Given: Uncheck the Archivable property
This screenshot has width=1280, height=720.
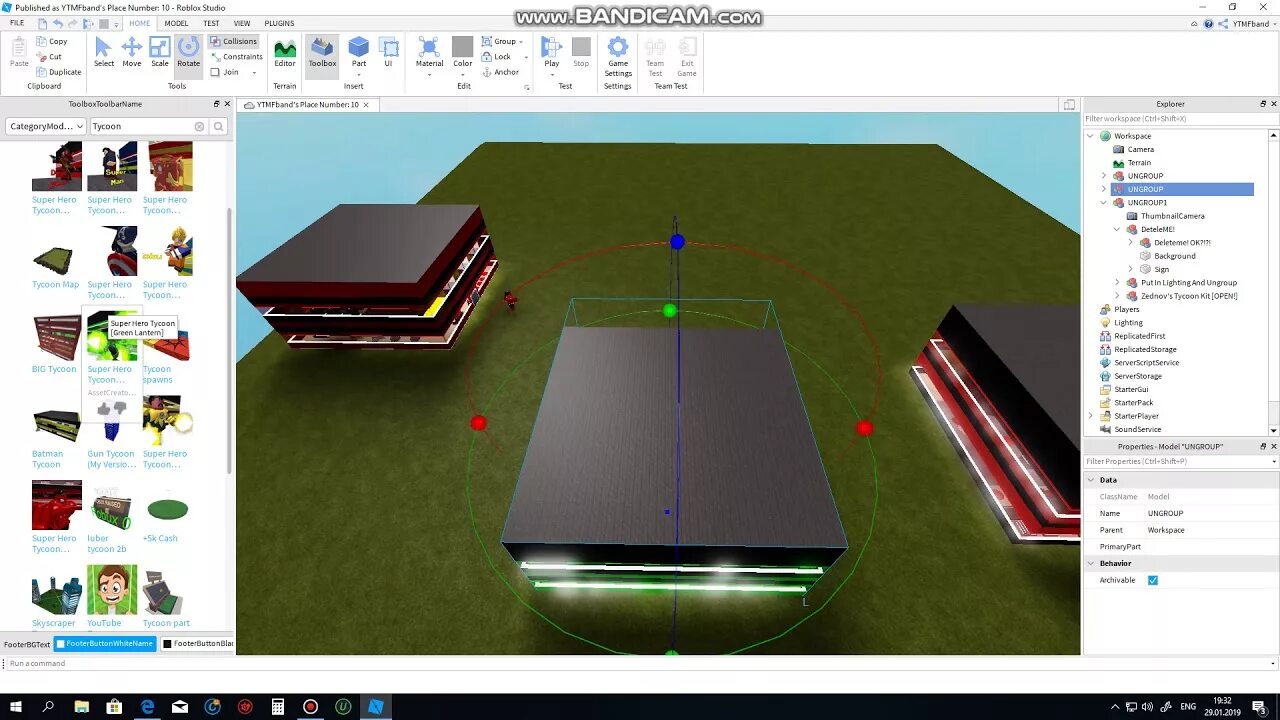Looking at the screenshot, I should click(x=1153, y=580).
